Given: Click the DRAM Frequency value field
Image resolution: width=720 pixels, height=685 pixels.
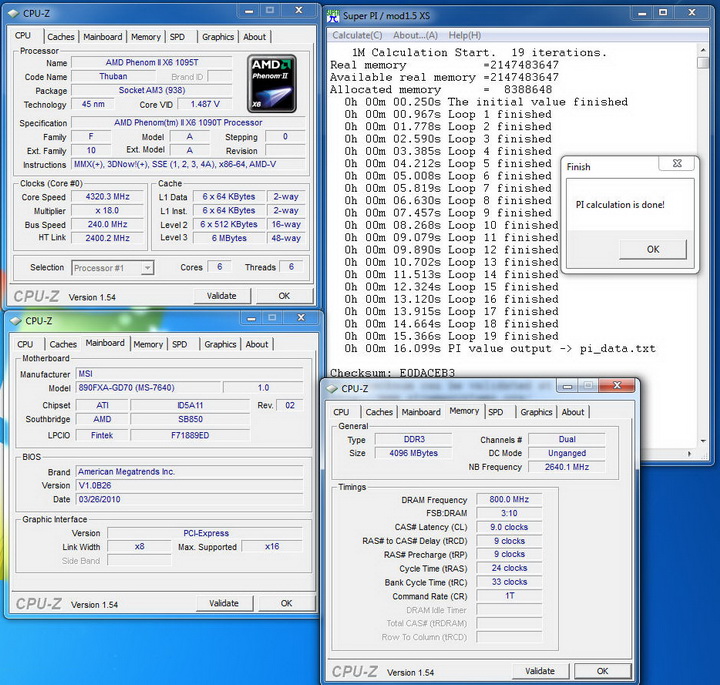Looking at the screenshot, I should click(508, 499).
